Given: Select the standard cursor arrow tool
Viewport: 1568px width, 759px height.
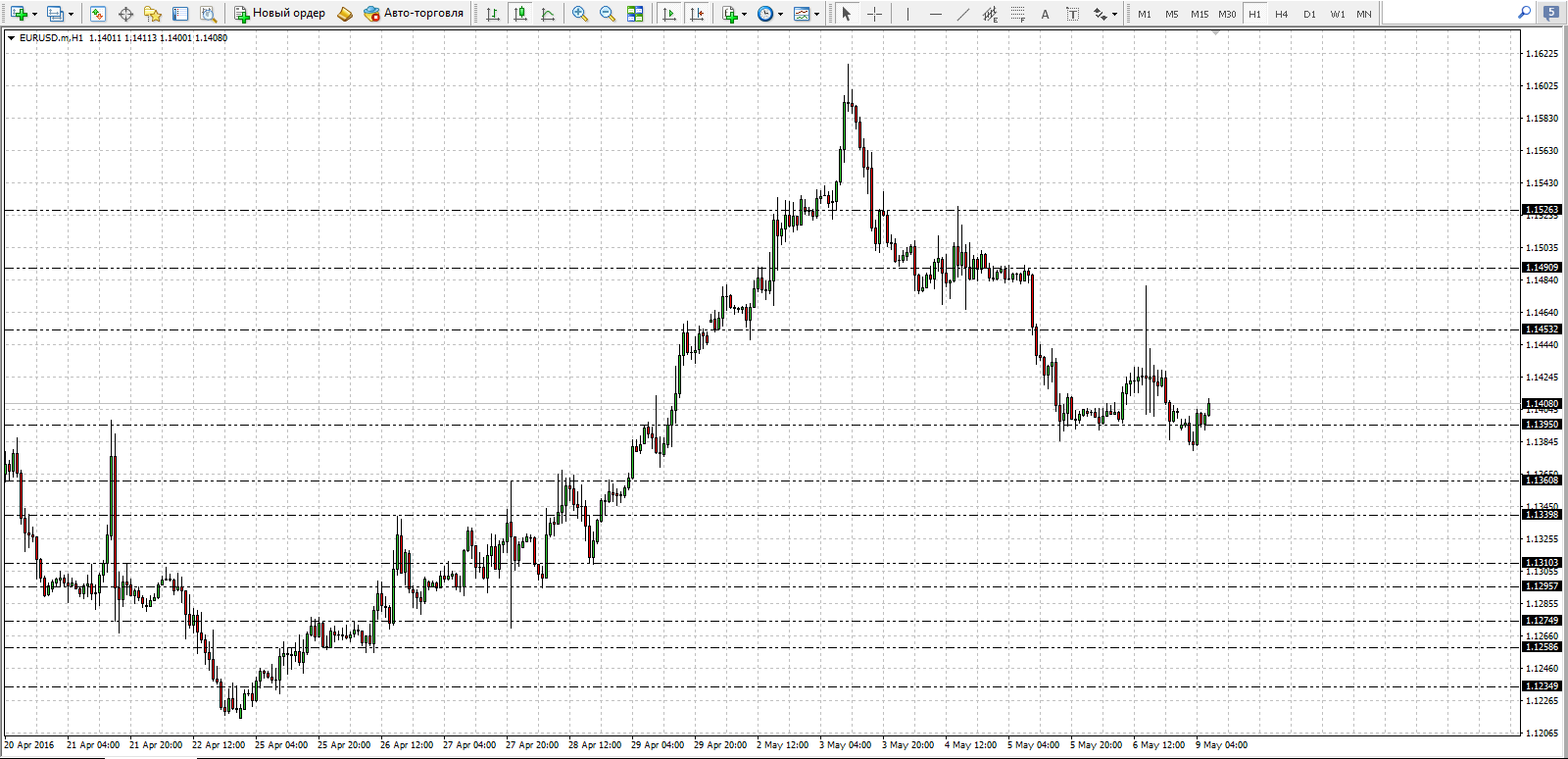Looking at the screenshot, I should (847, 14).
